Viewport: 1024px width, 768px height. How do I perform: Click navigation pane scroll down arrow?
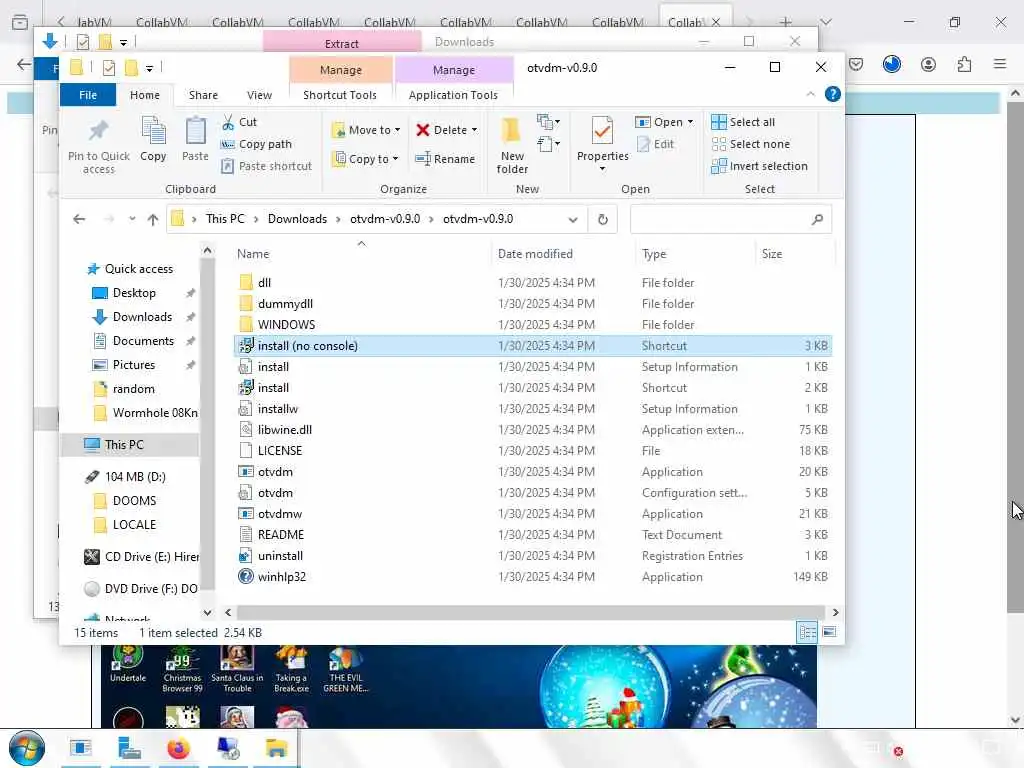[x=207, y=613]
